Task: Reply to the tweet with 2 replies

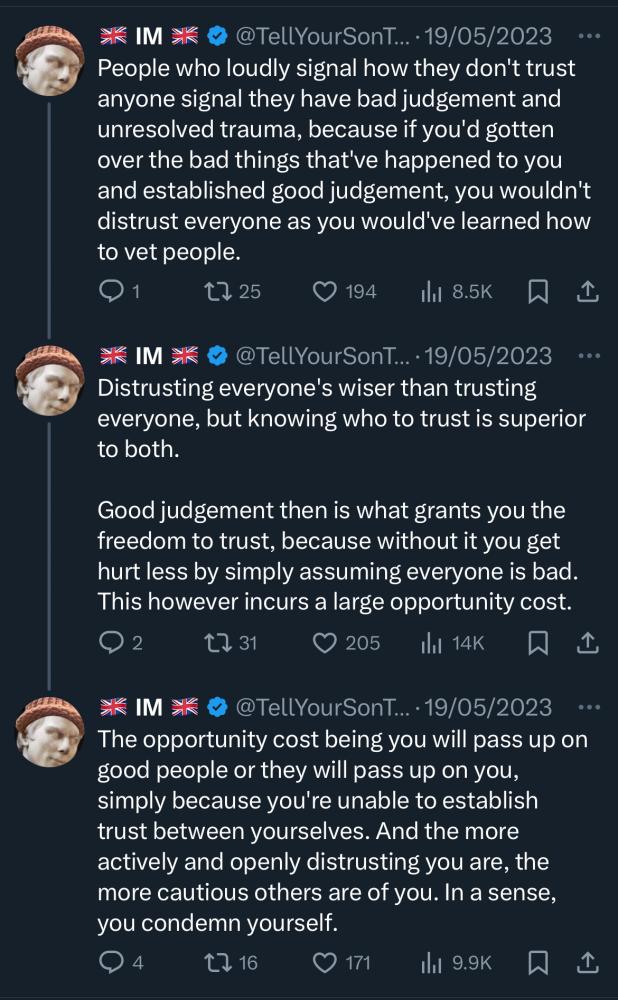Action: click(110, 643)
